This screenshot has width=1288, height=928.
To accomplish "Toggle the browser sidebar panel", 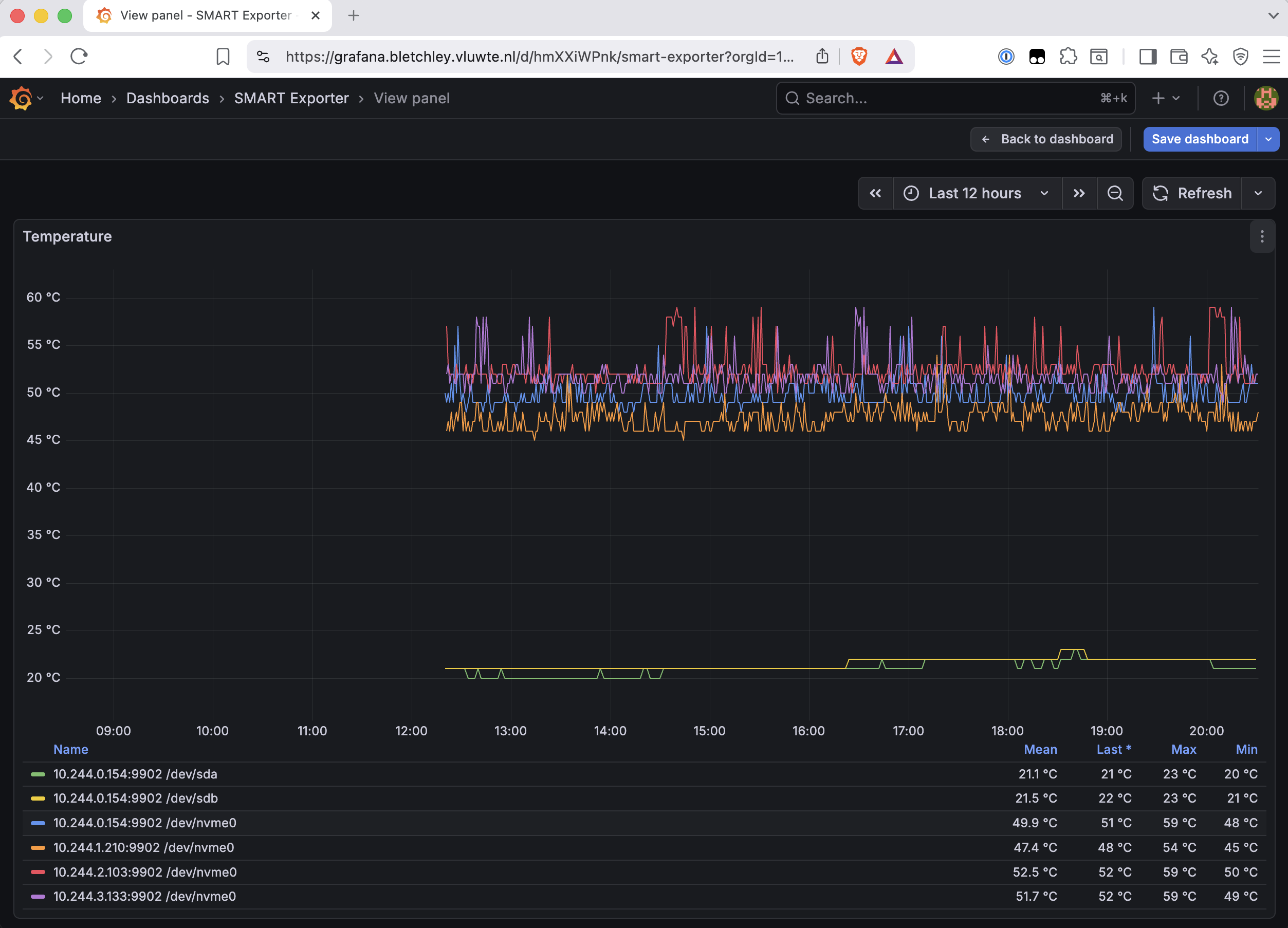I will point(1148,56).
